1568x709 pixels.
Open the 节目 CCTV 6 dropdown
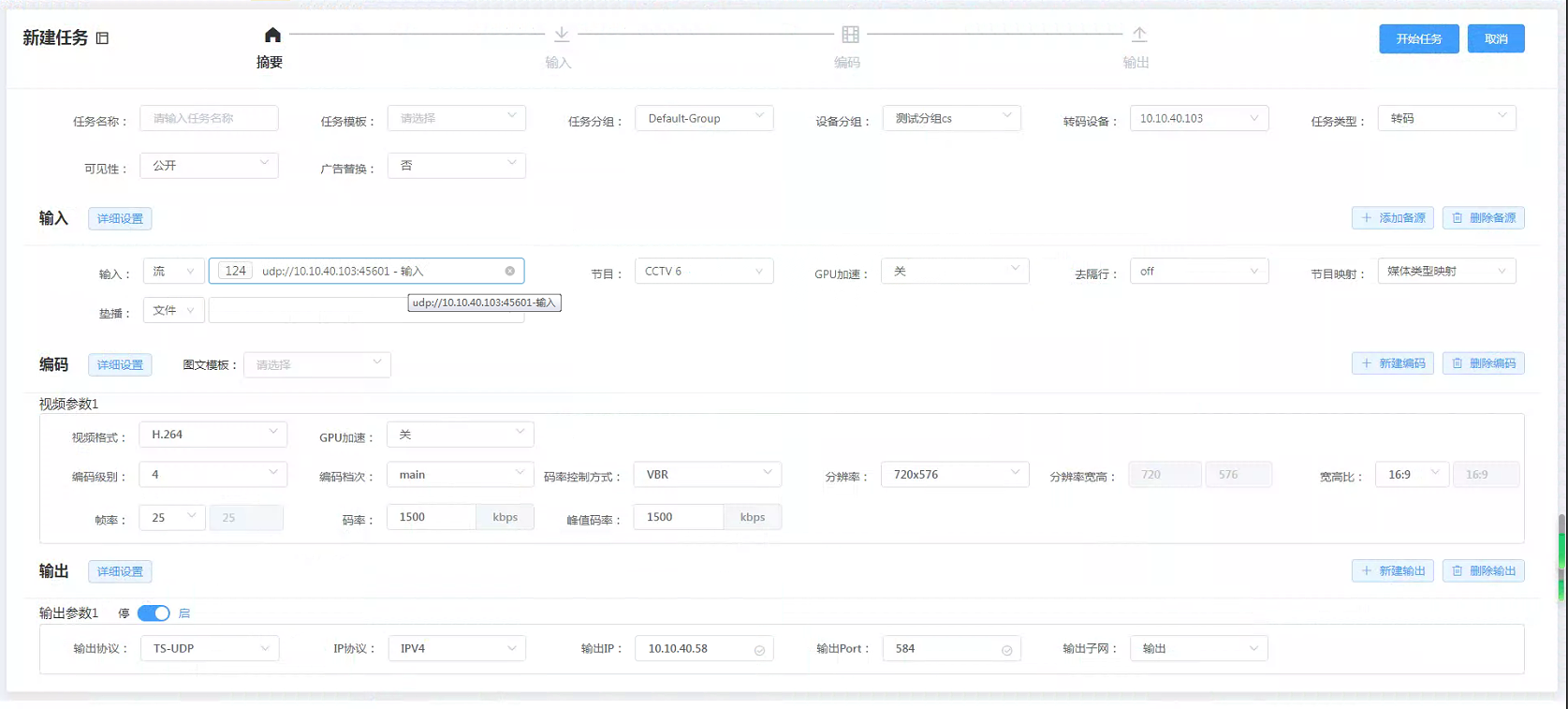tap(704, 271)
